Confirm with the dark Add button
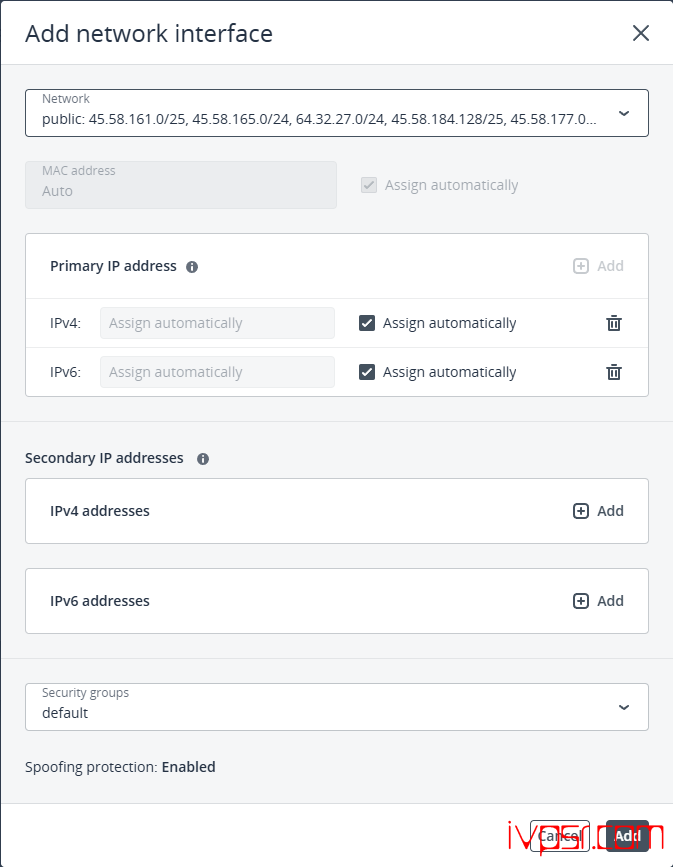 (627, 835)
